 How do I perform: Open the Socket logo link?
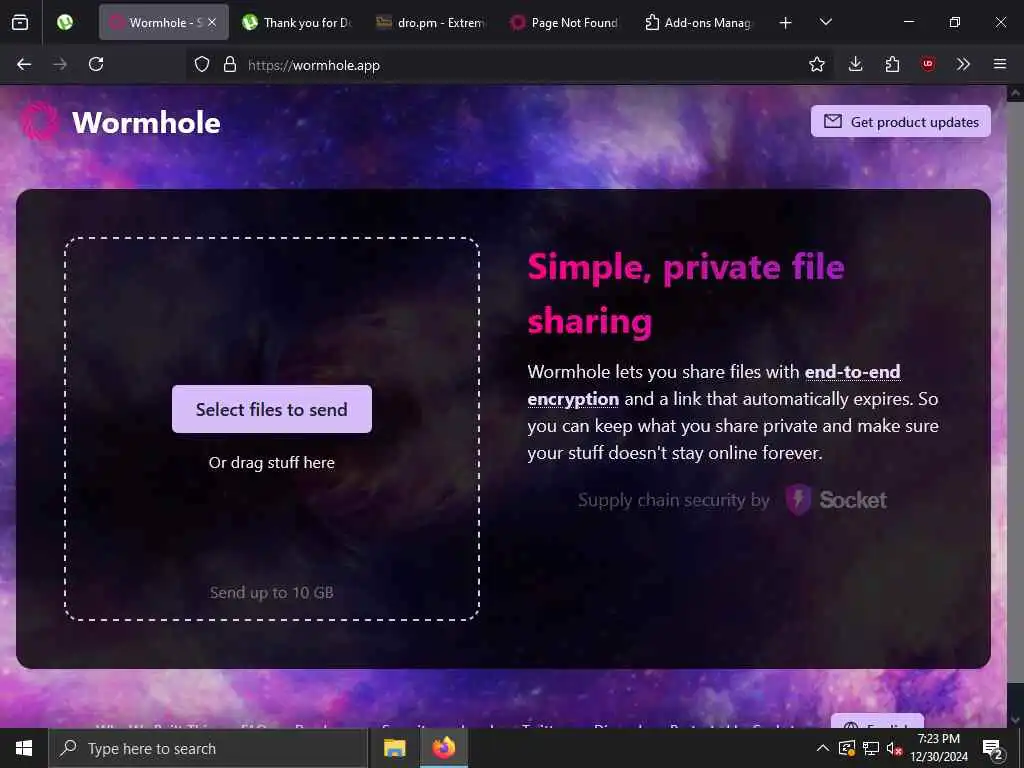836,500
